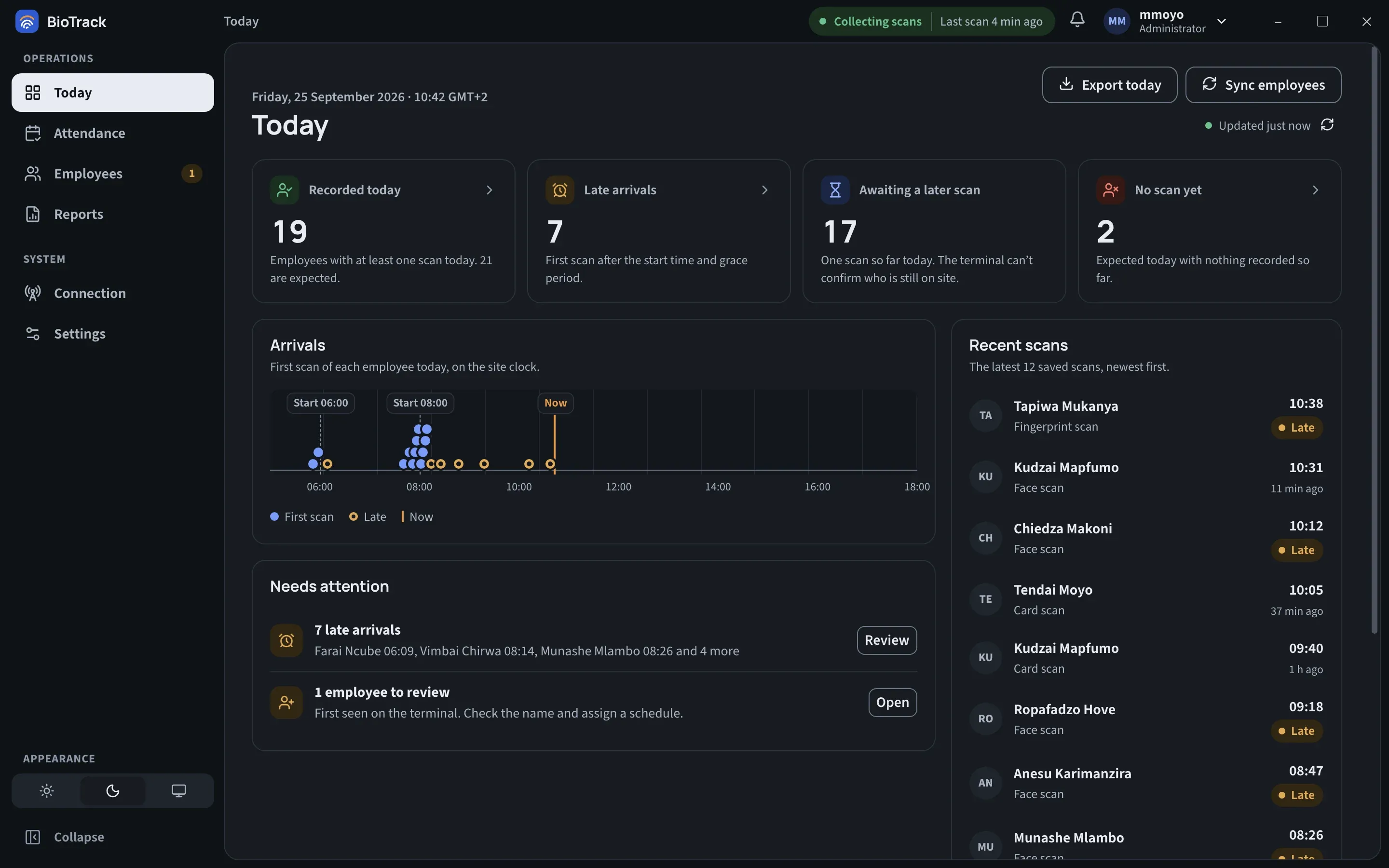Click the Start 08:00 marker on chart
Viewport: 1389px width, 868px height.
420,403
